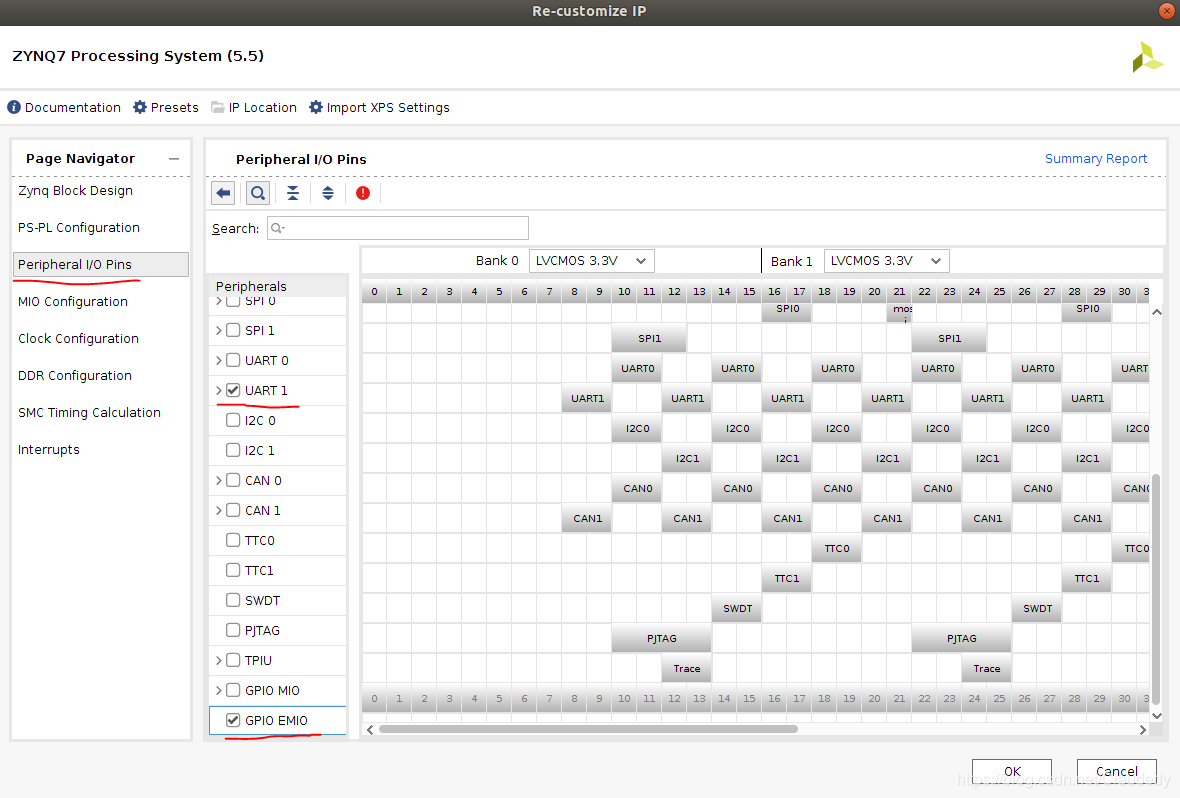The image size is (1180, 798).
Task: Uncheck the GPIO EMIO checkbox
Action: point(233,720)
